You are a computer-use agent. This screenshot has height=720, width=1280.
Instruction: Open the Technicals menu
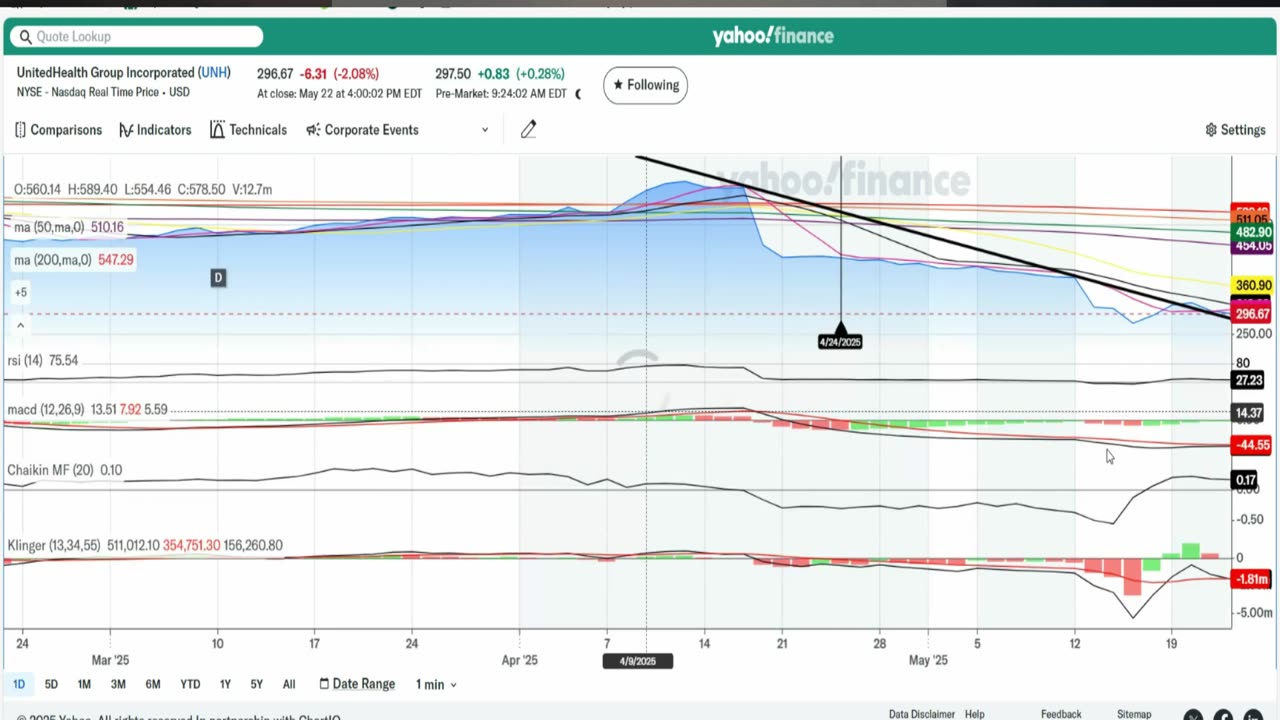point(248,130)
